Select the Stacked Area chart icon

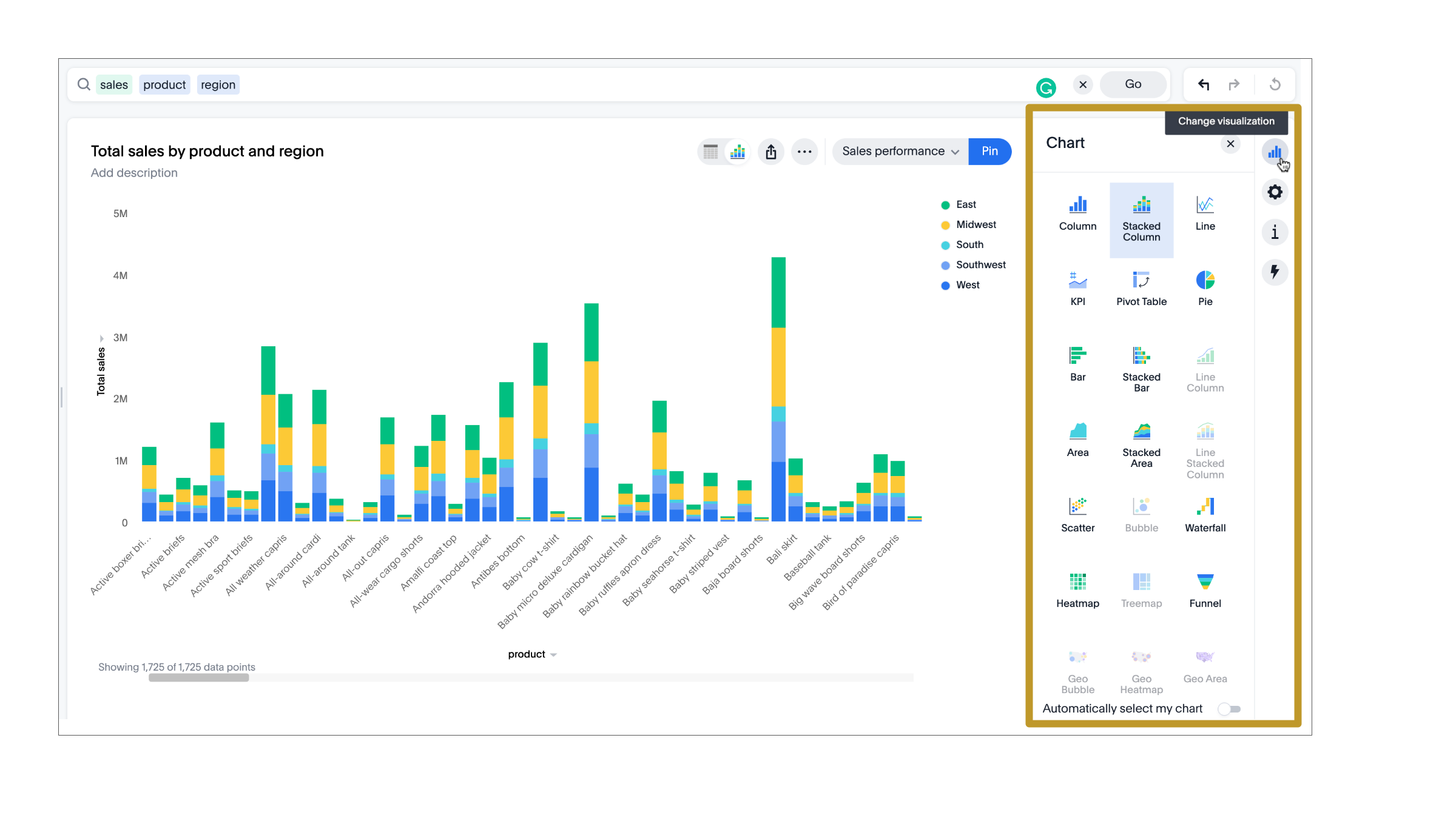[1141, 438]
